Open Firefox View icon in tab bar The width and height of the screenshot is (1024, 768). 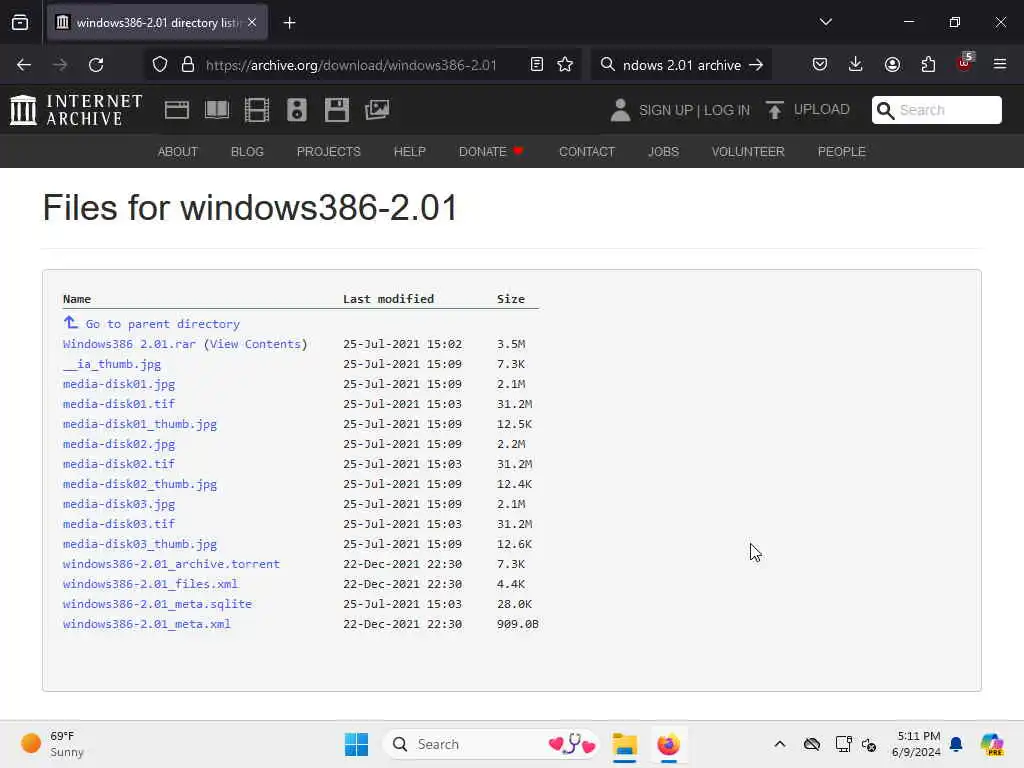click(x=20, y=23)
